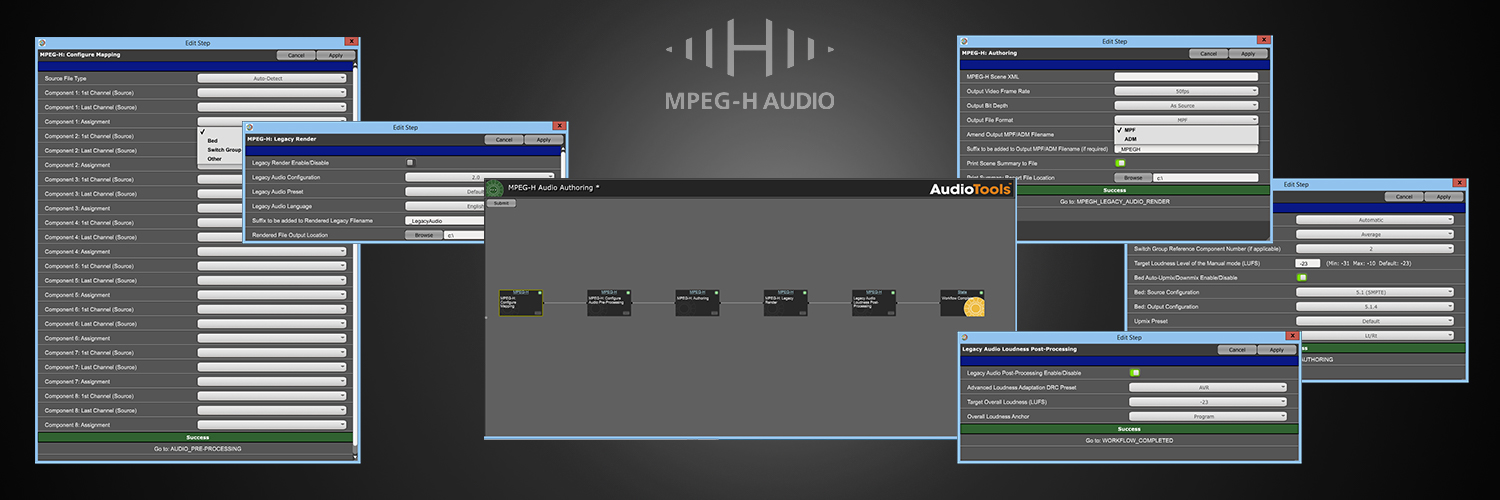The height and width of the screenshot is (500, 1500).
Task: Toggle Print Scene Summary to File switch
Action: tap(1120, 162)
